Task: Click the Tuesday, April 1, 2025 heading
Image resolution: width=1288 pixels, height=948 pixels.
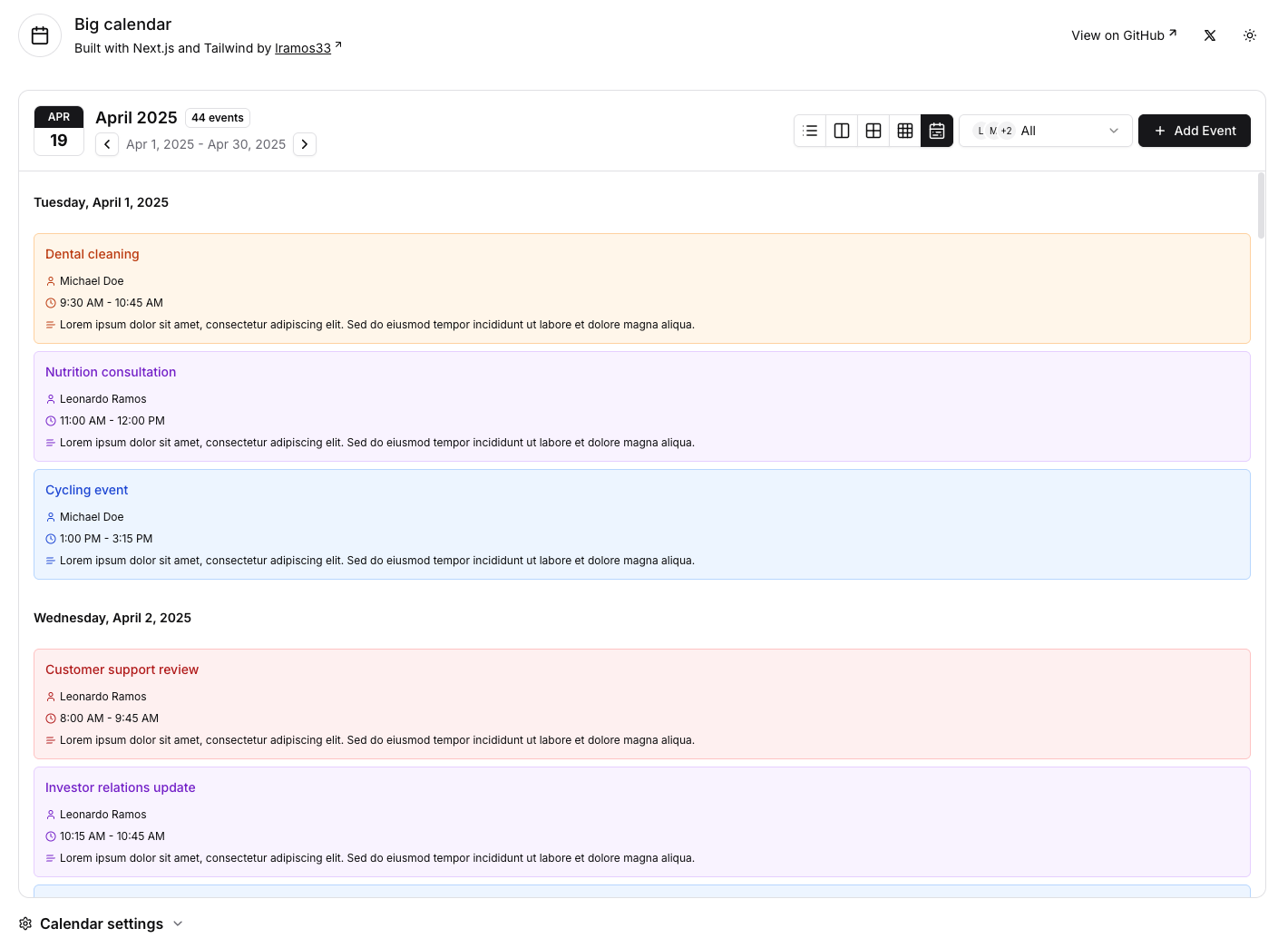Action: point(101,202)
